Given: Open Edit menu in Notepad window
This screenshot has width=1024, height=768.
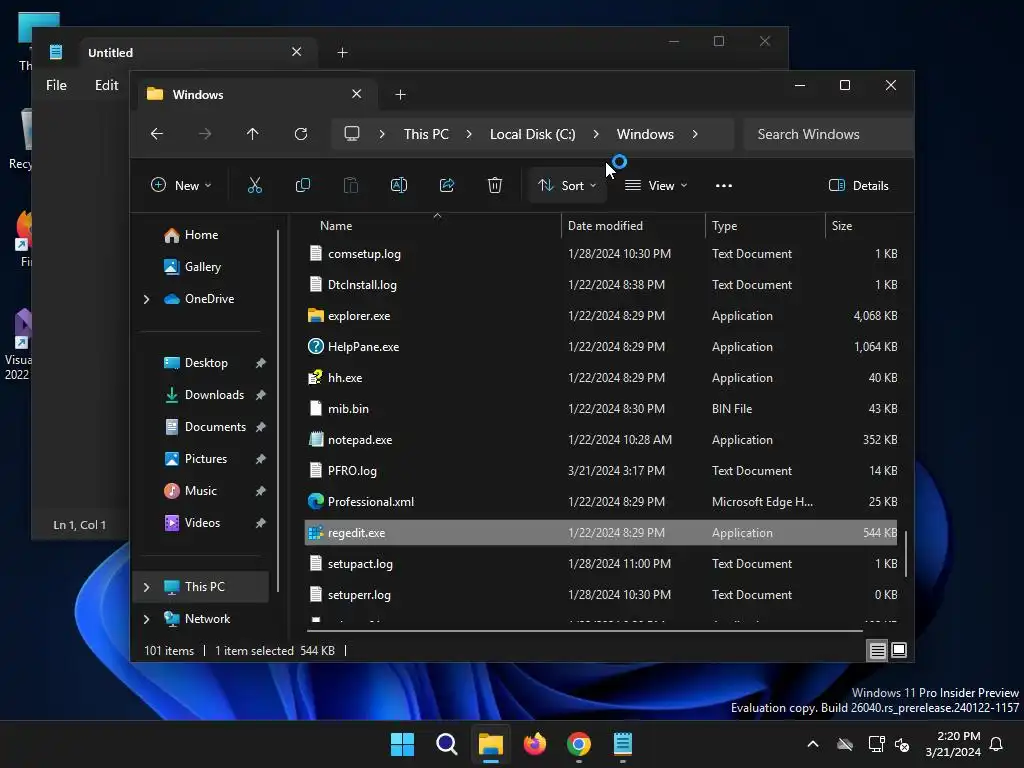Looking at the screenshot, I should coord(106,86).
